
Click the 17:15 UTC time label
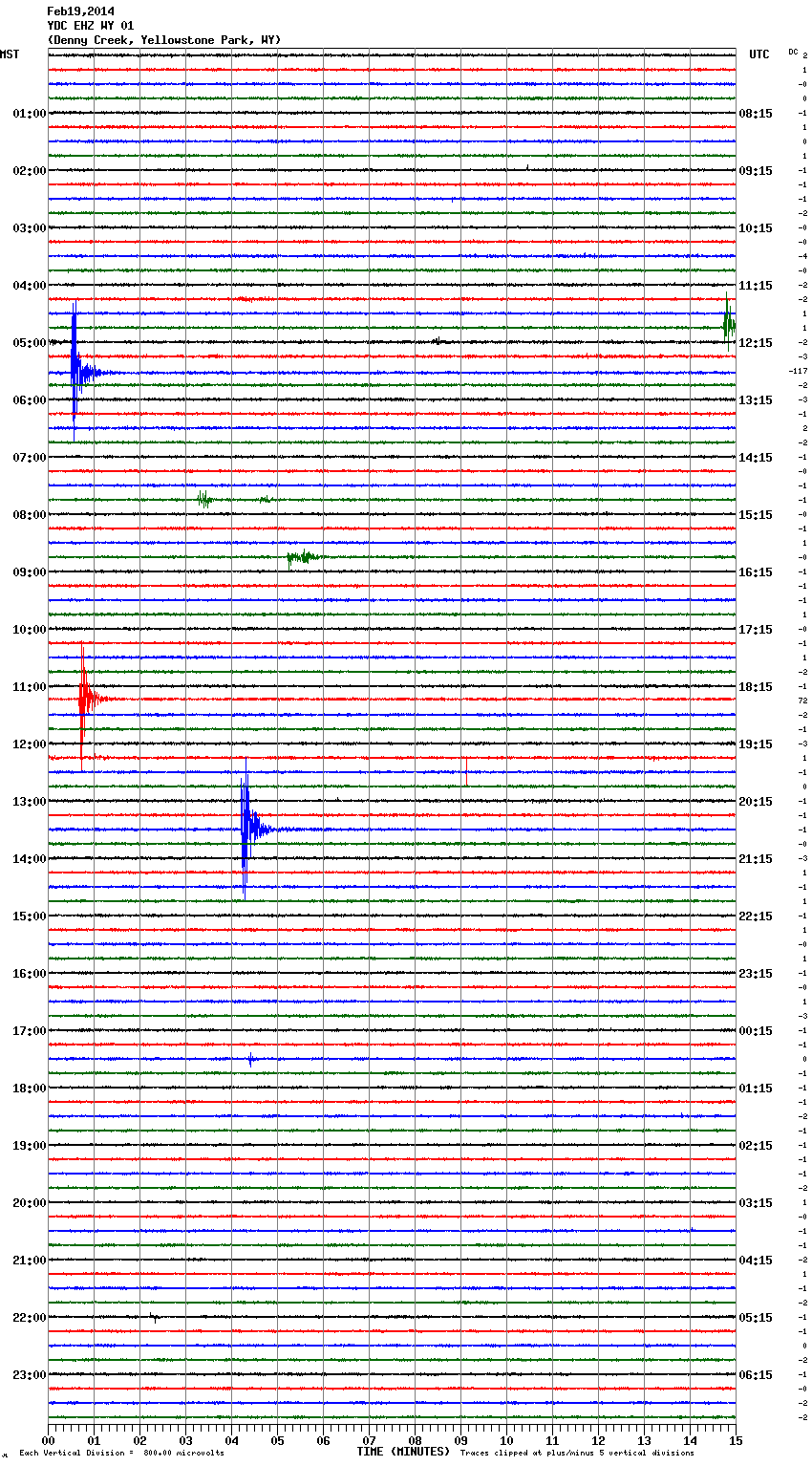[x=756, y=630]
